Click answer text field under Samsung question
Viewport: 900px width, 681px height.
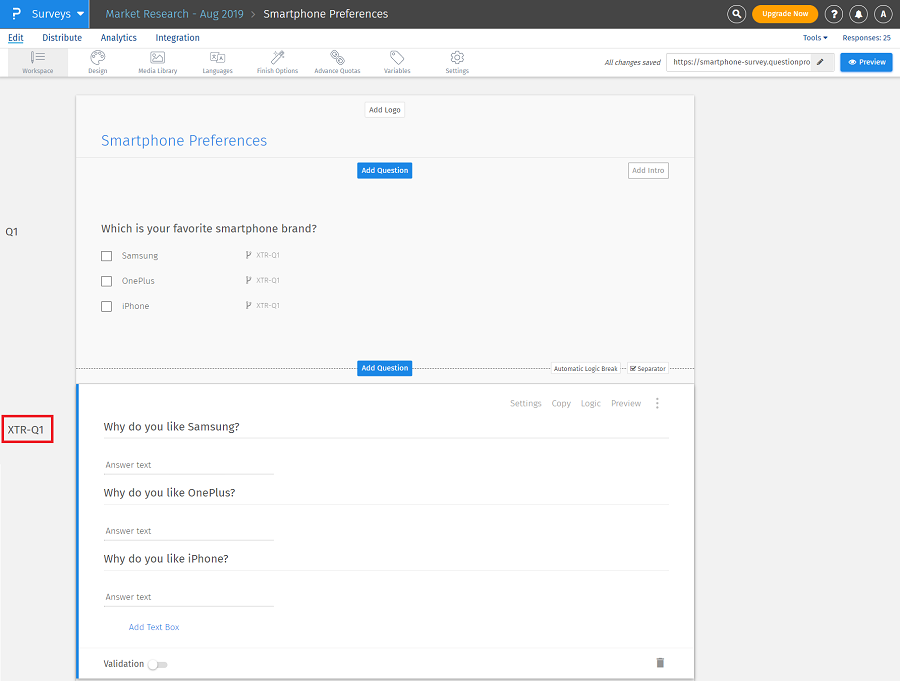pos(188,465)
